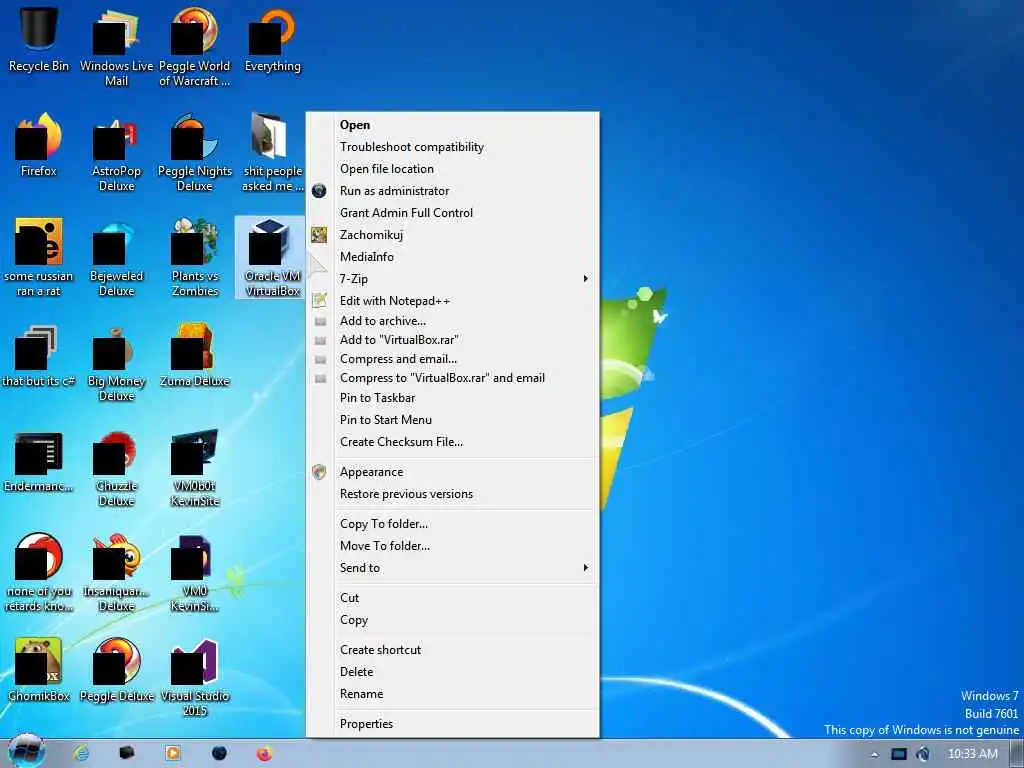Choose Add to "VirtualBox.rar"
Screen dimensions: 1024x768
point(453,340)
